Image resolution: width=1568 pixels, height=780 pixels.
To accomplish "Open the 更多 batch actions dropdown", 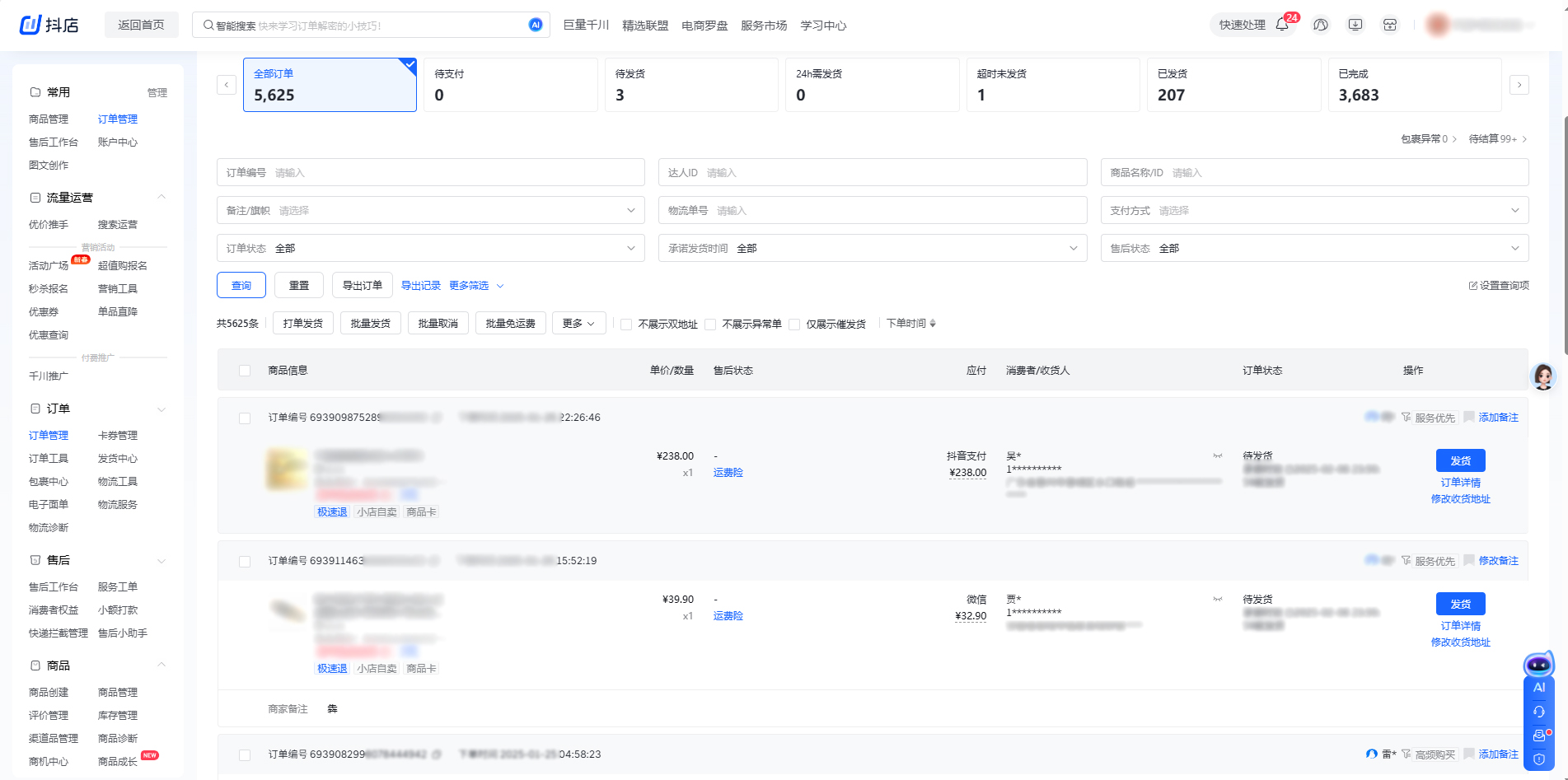I will [578, 324].
